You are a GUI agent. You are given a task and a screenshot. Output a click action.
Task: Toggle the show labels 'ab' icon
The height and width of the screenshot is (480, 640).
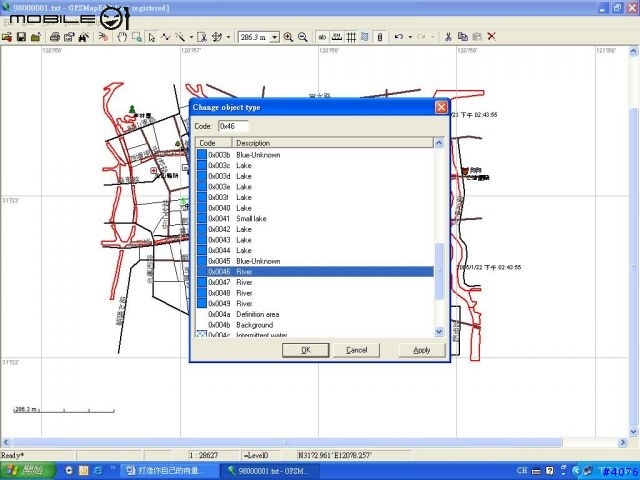[322, 37]
